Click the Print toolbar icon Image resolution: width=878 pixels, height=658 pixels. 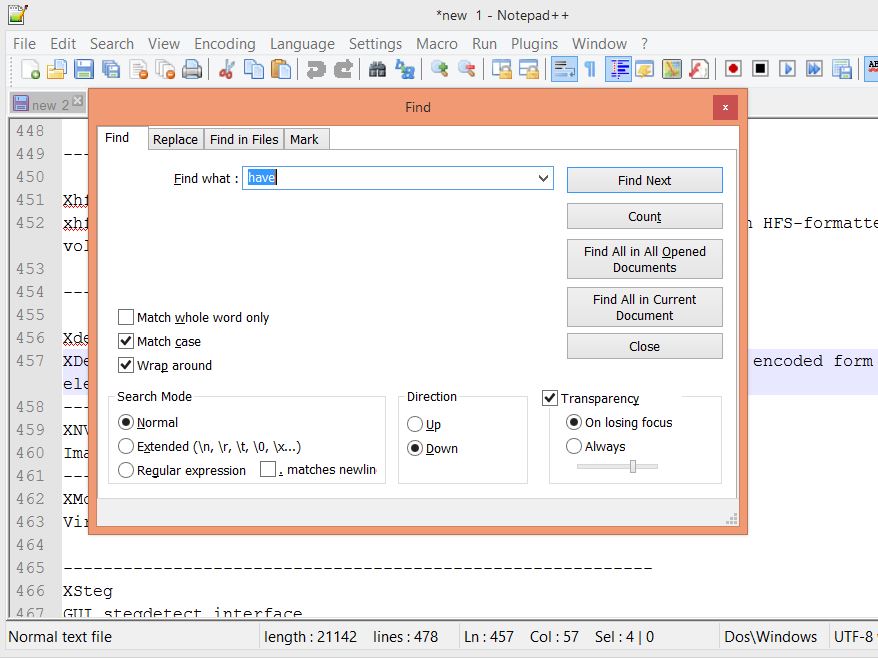[x=192, y=69]
